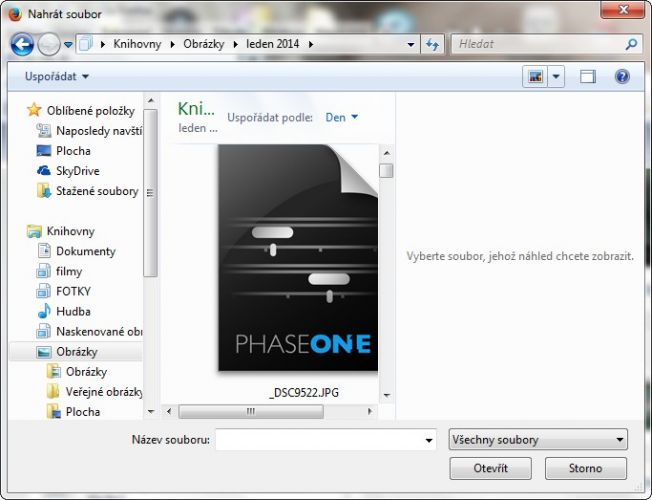
Task: Go back with the blue Back arrow
Action: pos(22,44)
